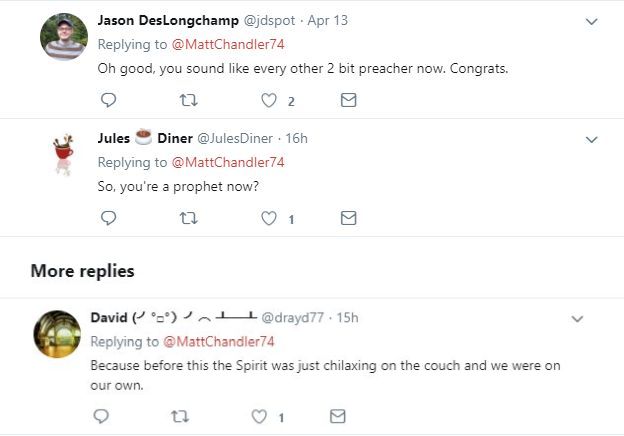Retweet David's tweet about the Spirit
This screenshot has height=436, width=624.
[178, 416]
